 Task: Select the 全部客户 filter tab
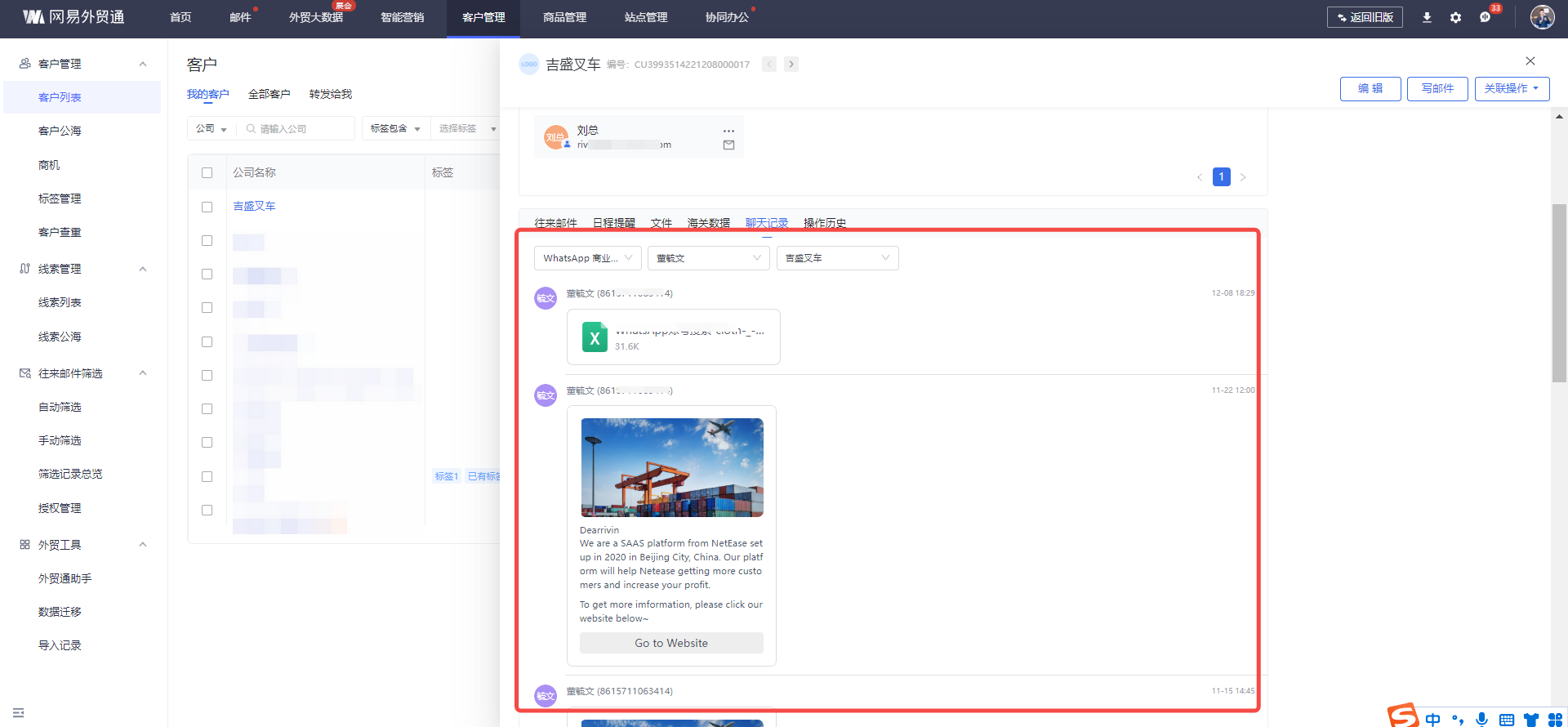pyautogui.click(x=269, y=95)
